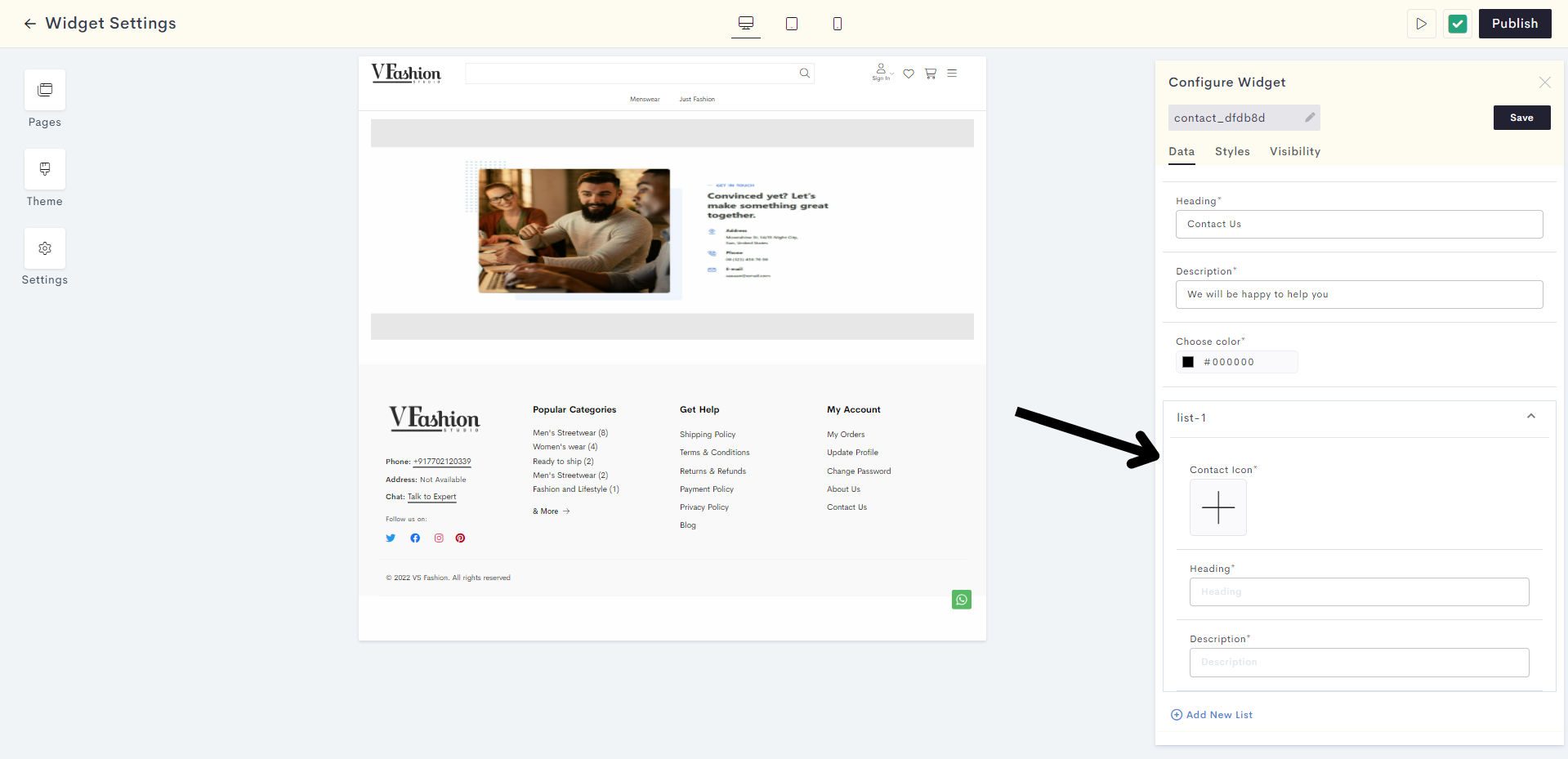Image resolution: width=1568 pixels, height=759 pixels.
Task: Click the VFashion header logo
Action: point(406,74)
